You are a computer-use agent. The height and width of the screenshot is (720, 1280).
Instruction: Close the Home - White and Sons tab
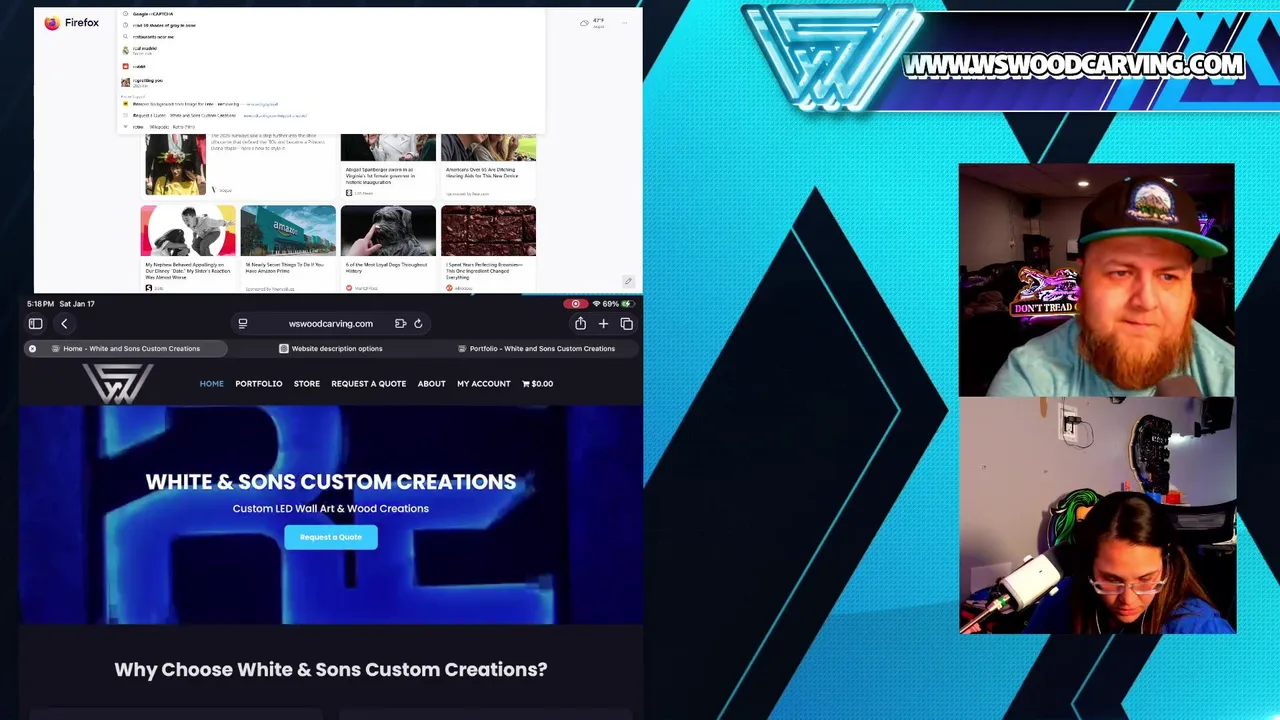coord(32,348)
